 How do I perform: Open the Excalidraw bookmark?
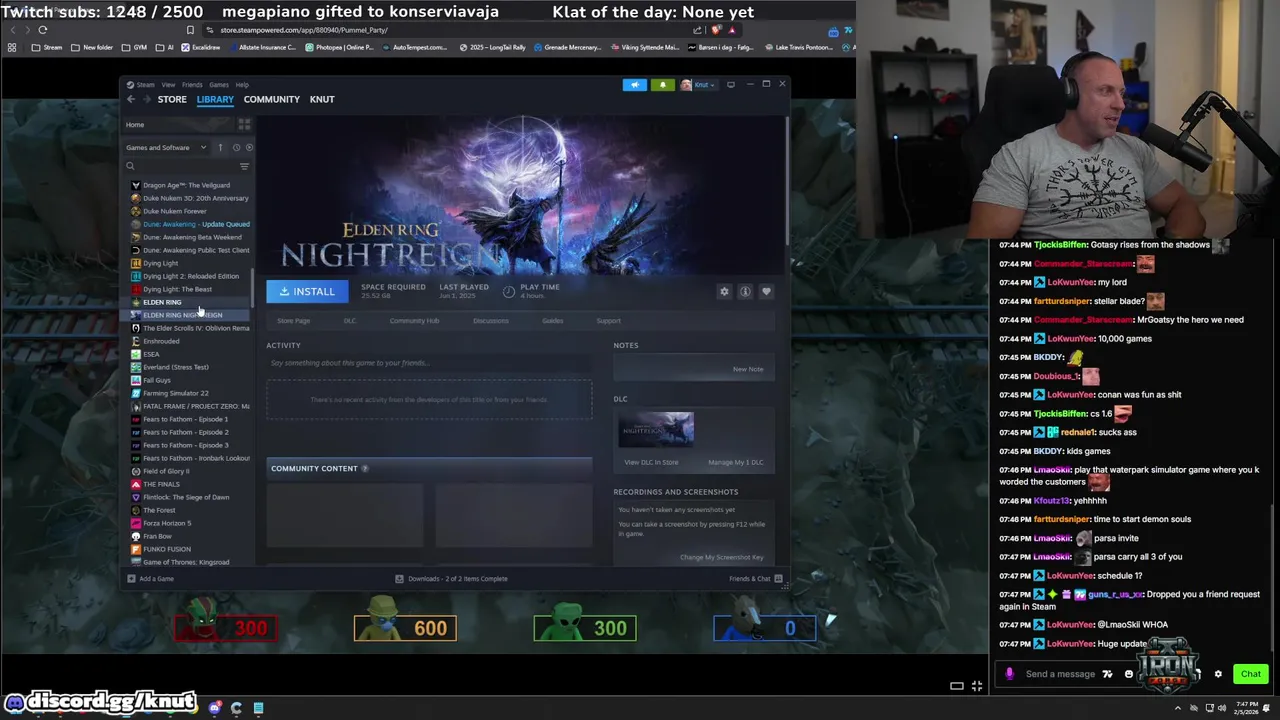pyautogui.click(x=201, y=47)
